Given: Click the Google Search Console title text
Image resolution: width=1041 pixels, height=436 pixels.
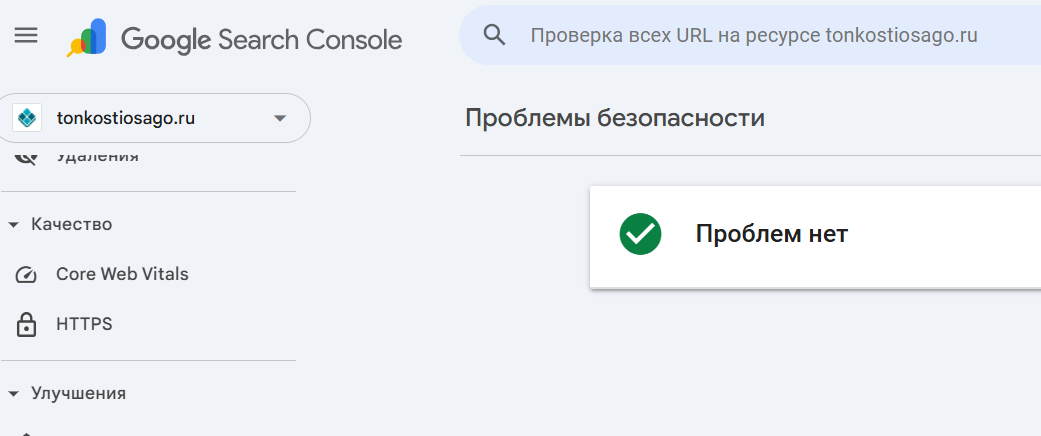Looking at the screenshot, I should (262, 39).
